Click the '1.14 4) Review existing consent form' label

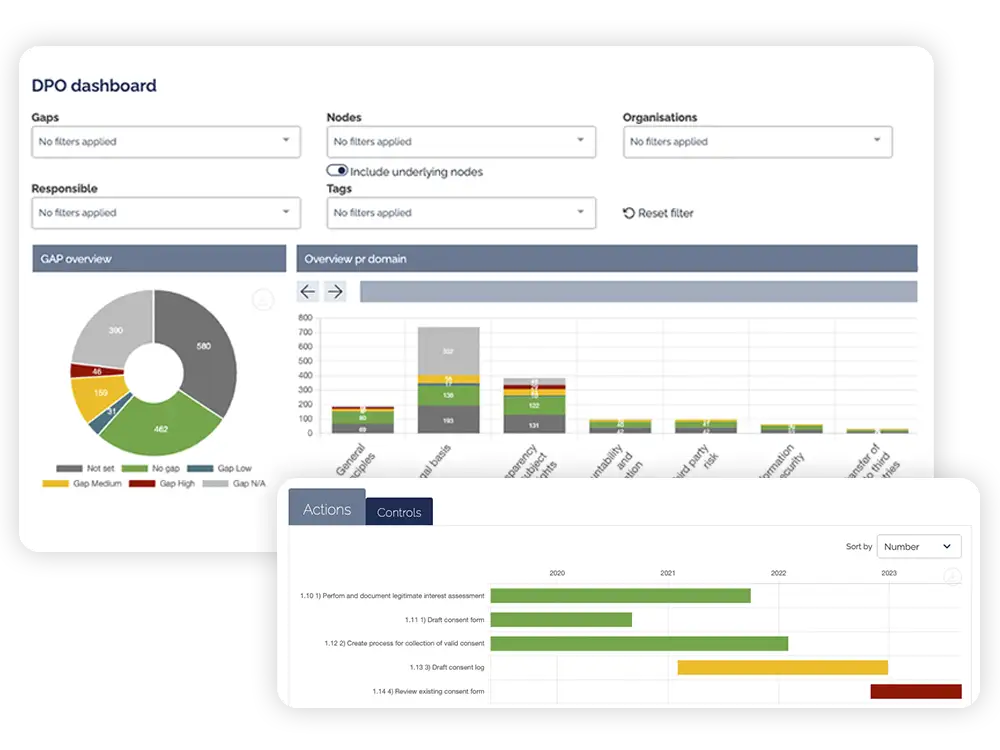[x=428, y=691]
